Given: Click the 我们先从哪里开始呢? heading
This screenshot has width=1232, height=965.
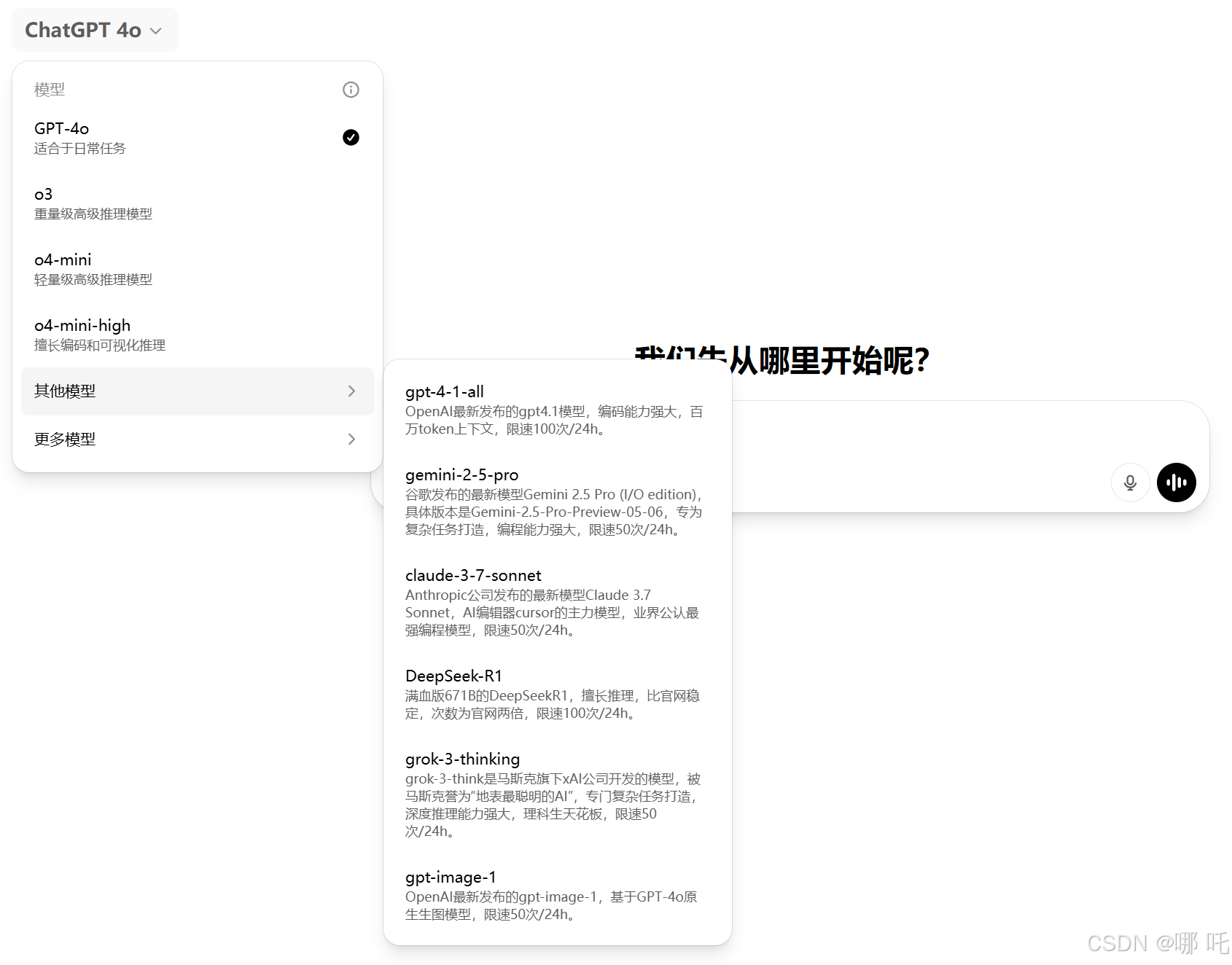Looking at the screenshot, I should 782,361.
